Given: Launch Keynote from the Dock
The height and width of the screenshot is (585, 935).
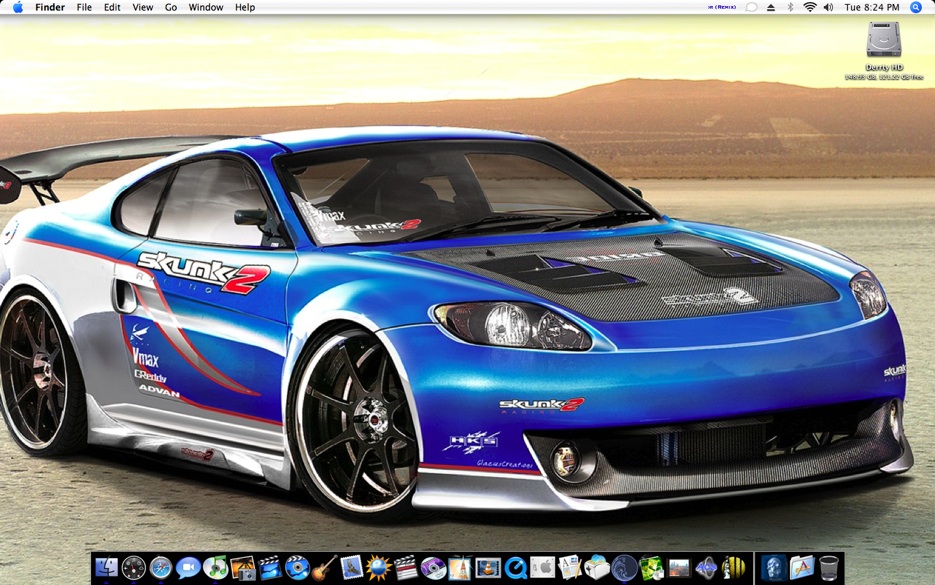Looking at the screenshot, I should [460, 568].
